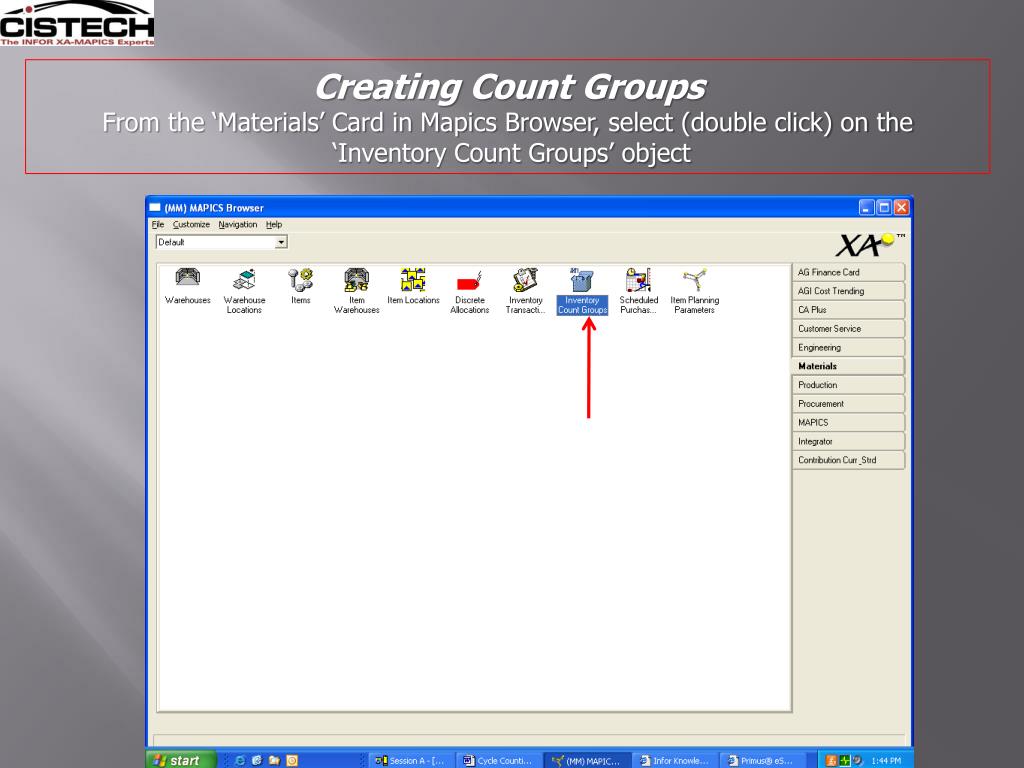The height and width of the screenshot is (768, 1024).
Task: Switch to the AGI Cost Trending card
Action: pos(848,291)
